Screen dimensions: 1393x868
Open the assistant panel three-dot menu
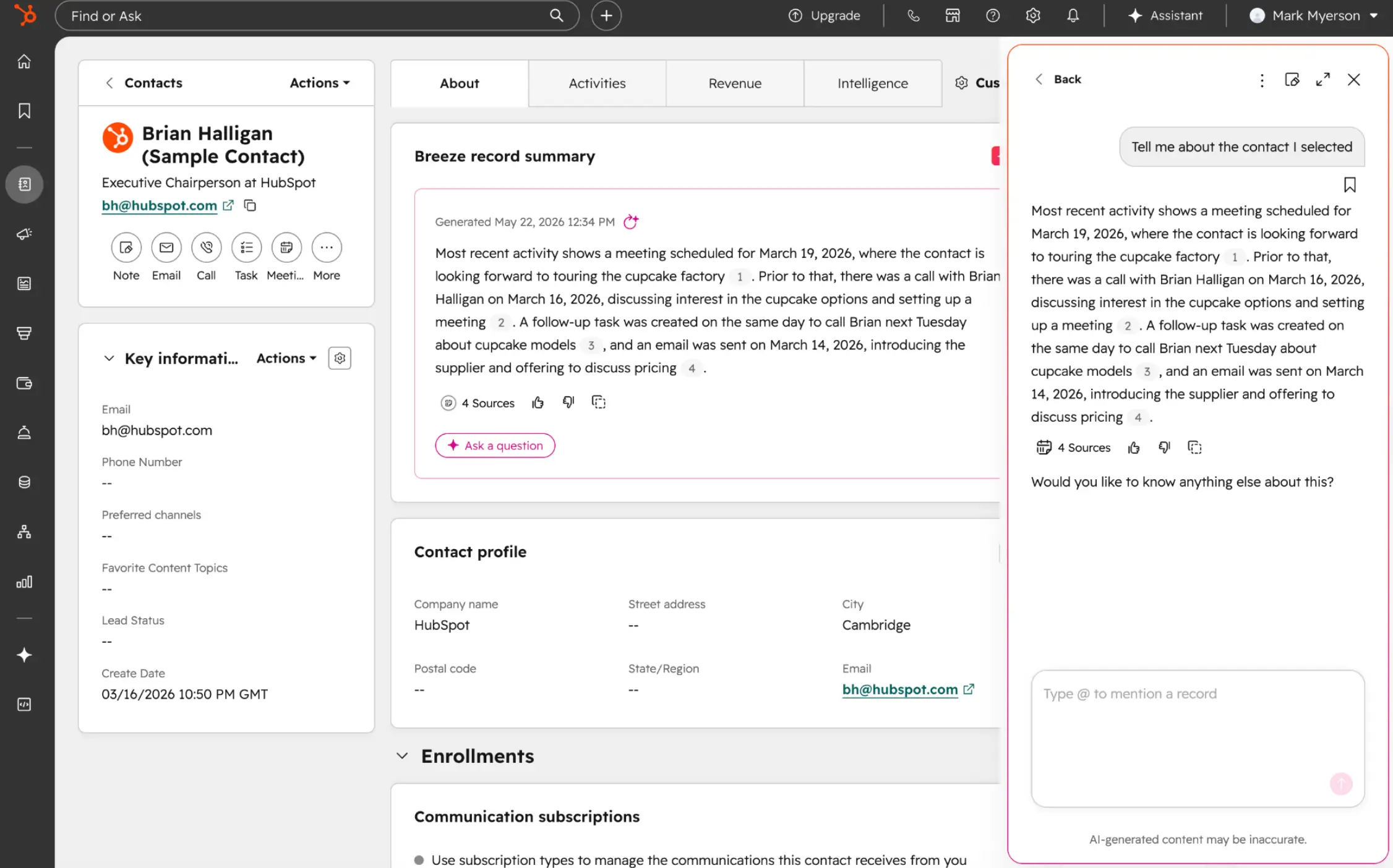(1262, 80)
